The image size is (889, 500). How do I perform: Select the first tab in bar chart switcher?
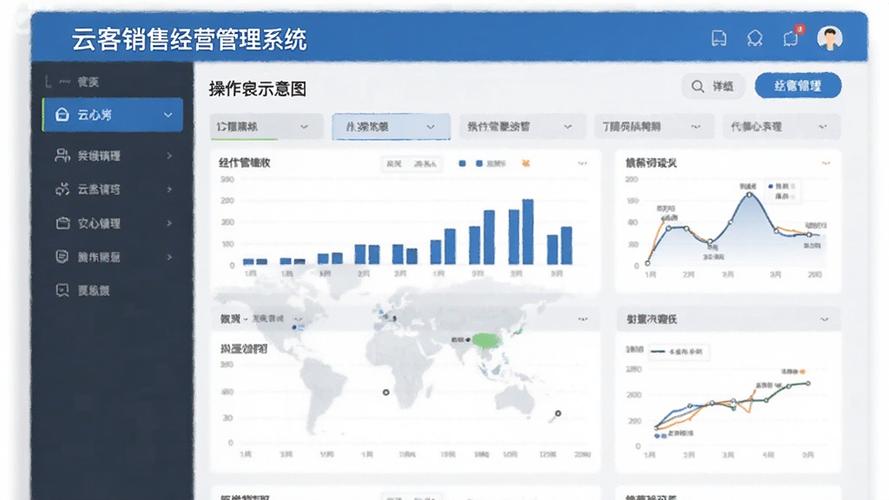[394, 164]
